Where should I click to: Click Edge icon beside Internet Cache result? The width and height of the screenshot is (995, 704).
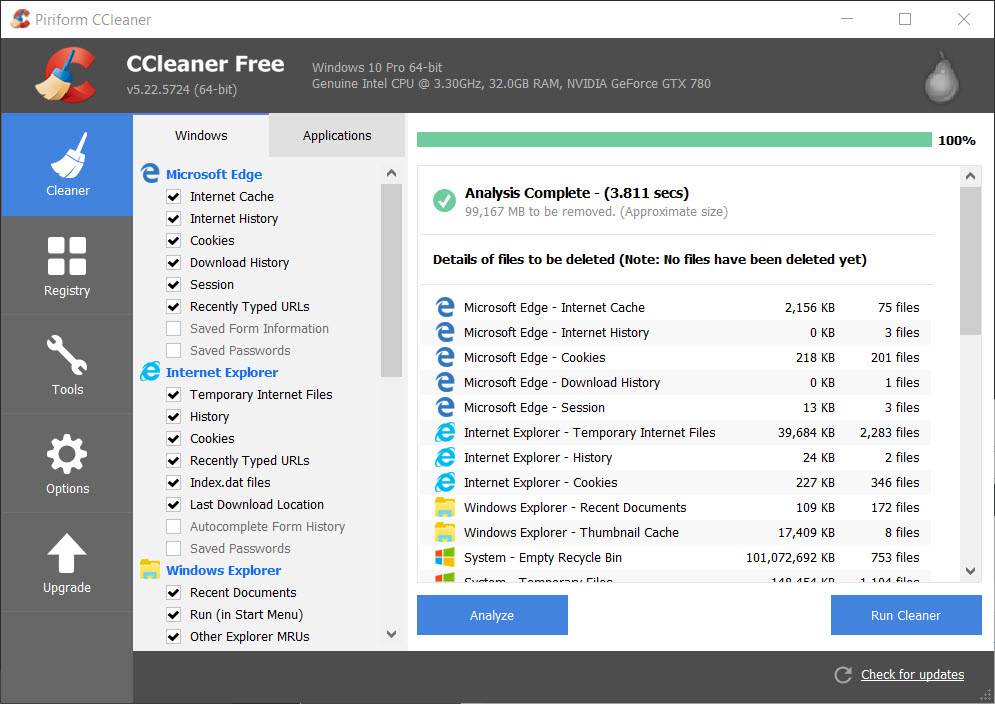[445, 307]
